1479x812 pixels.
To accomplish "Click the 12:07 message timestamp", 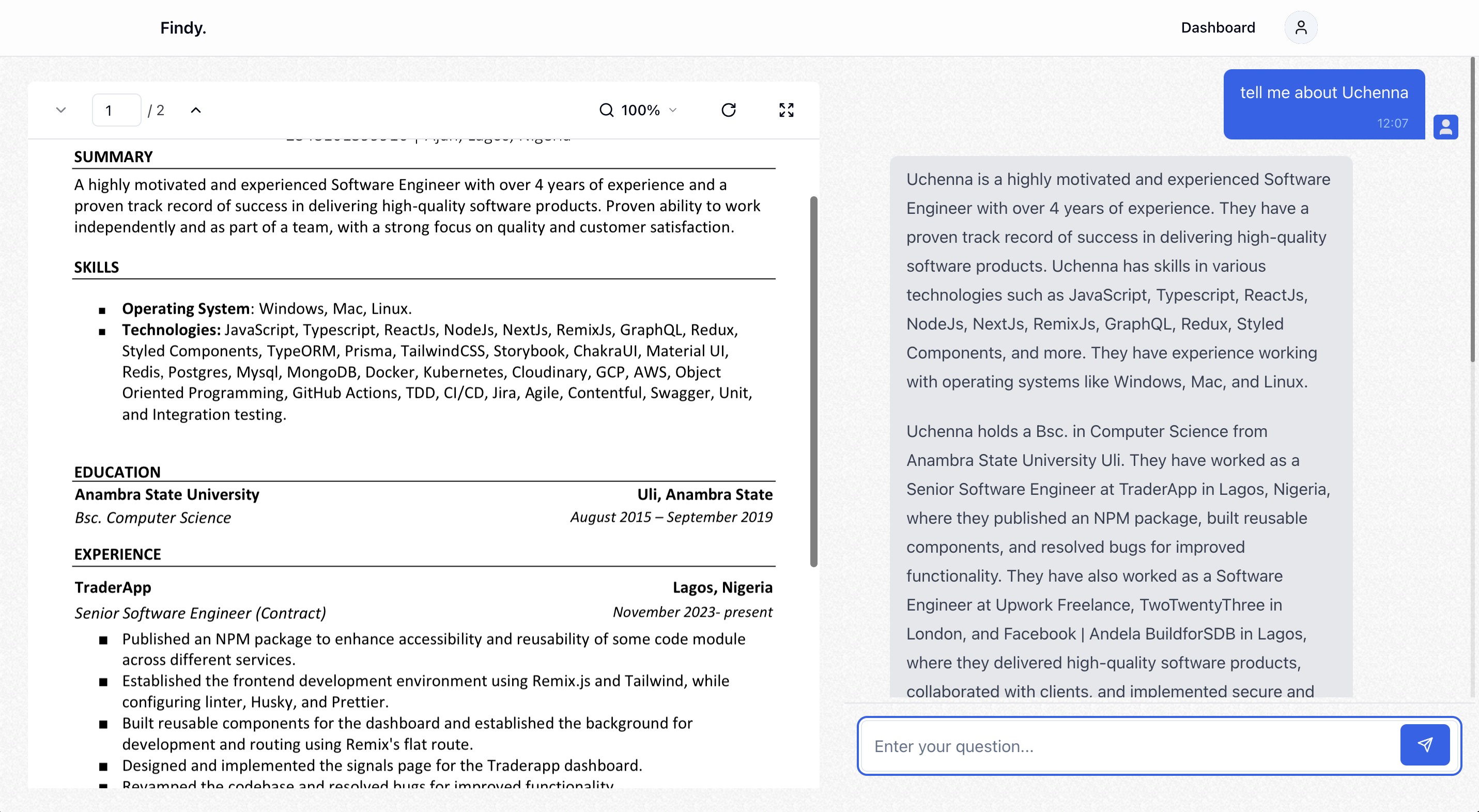I will [1392, 123].
